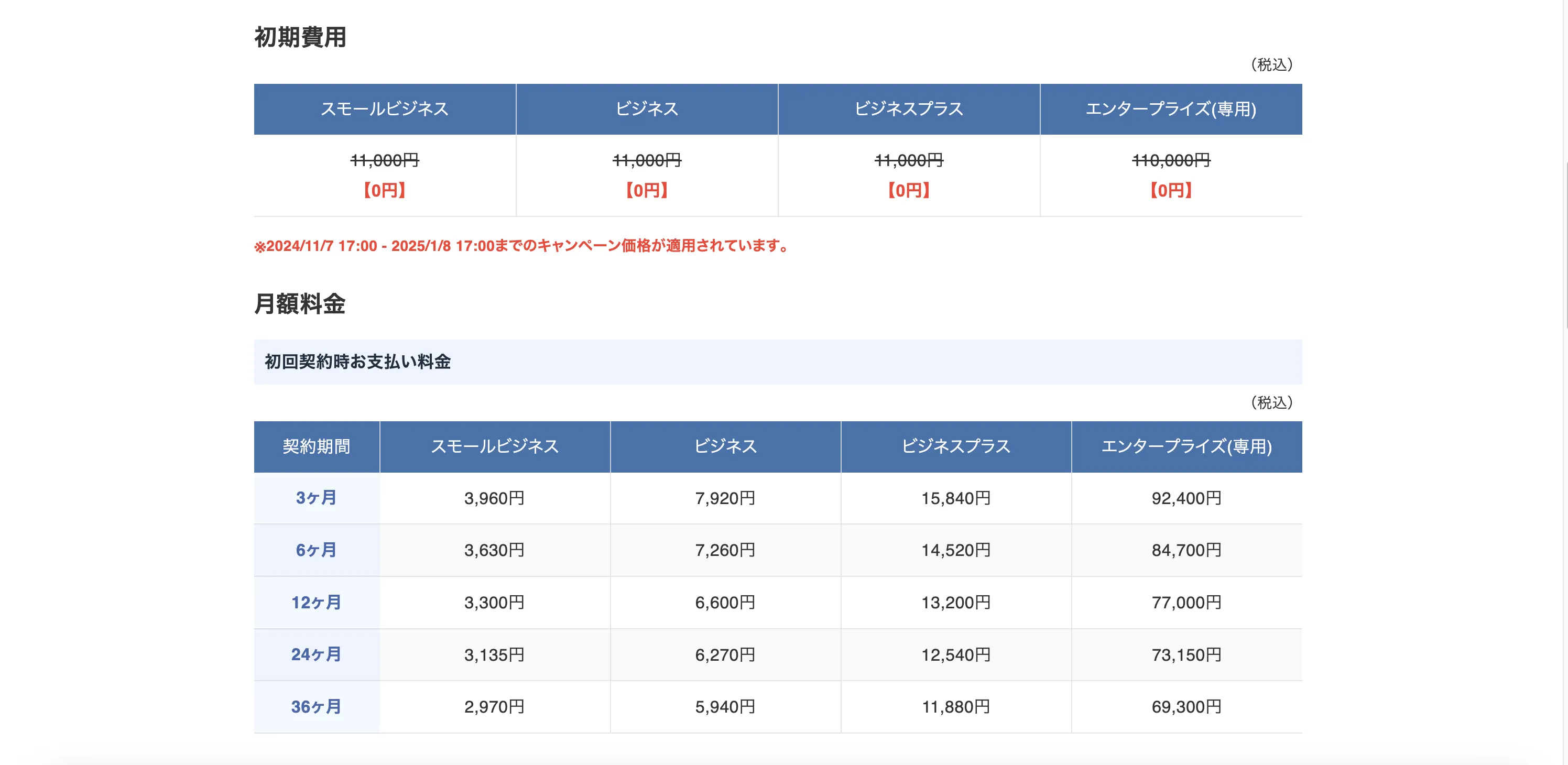Click the 69,300円 cell
The height and width of the screenshot is (765, 1568).
tap(1187, 706)
